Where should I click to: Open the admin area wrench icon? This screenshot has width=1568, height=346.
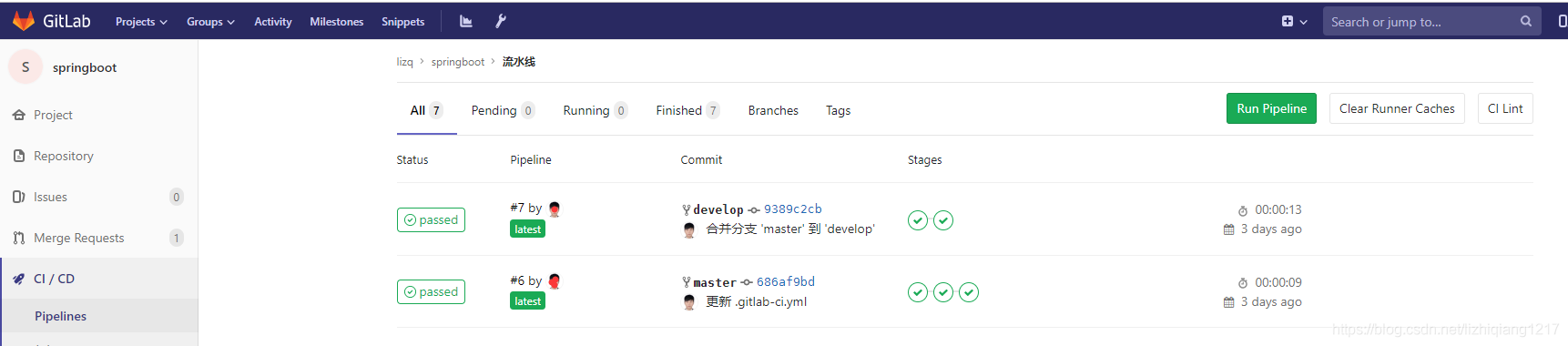[501, 21]
